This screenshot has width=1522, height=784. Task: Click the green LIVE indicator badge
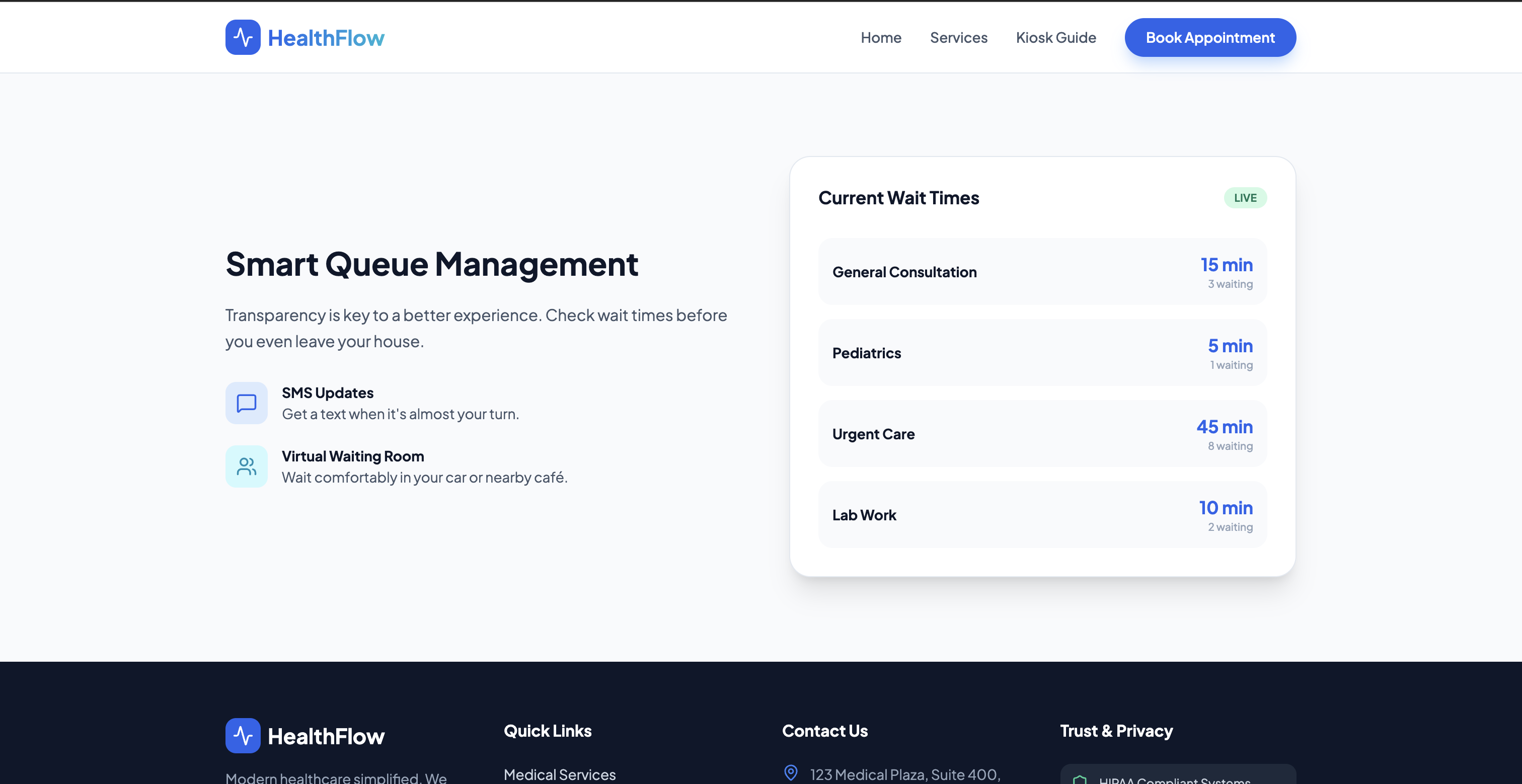1245,198
